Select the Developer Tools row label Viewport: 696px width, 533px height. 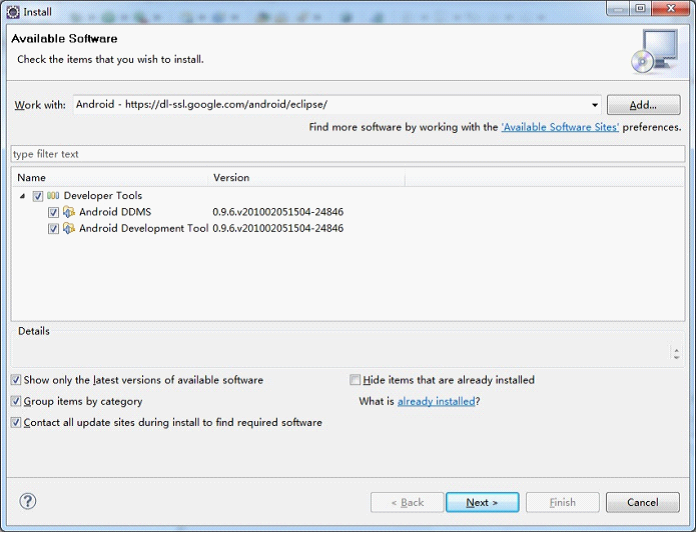pos(103,196)
